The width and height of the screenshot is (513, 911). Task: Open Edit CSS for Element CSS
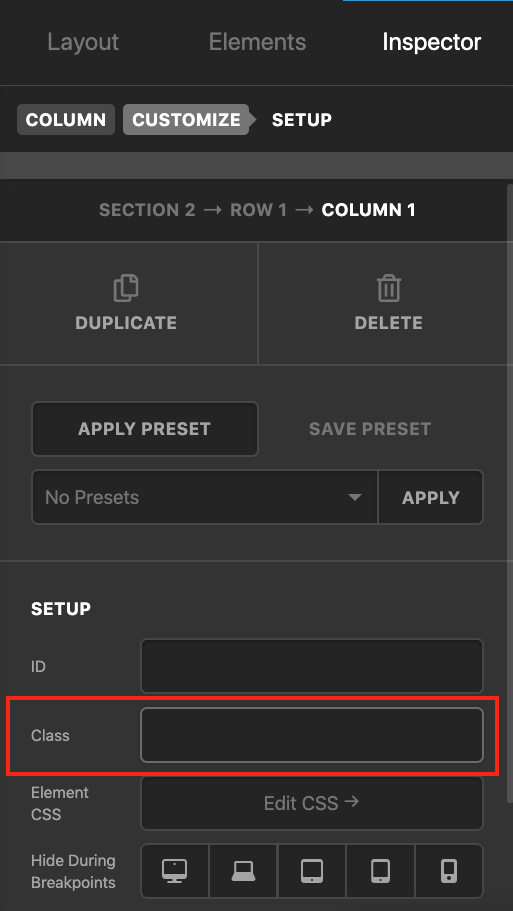pyautogui.click(x=312, y=803)
